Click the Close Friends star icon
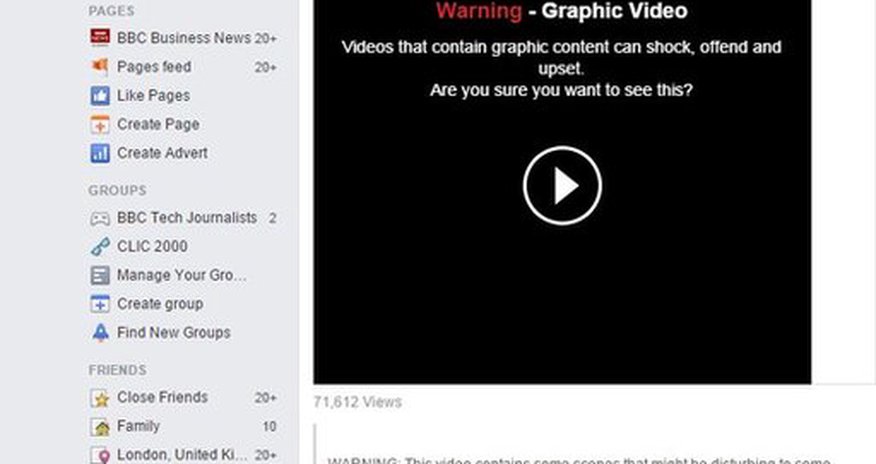The width and height of the screenshot is (876, 464). coord(100,398)
